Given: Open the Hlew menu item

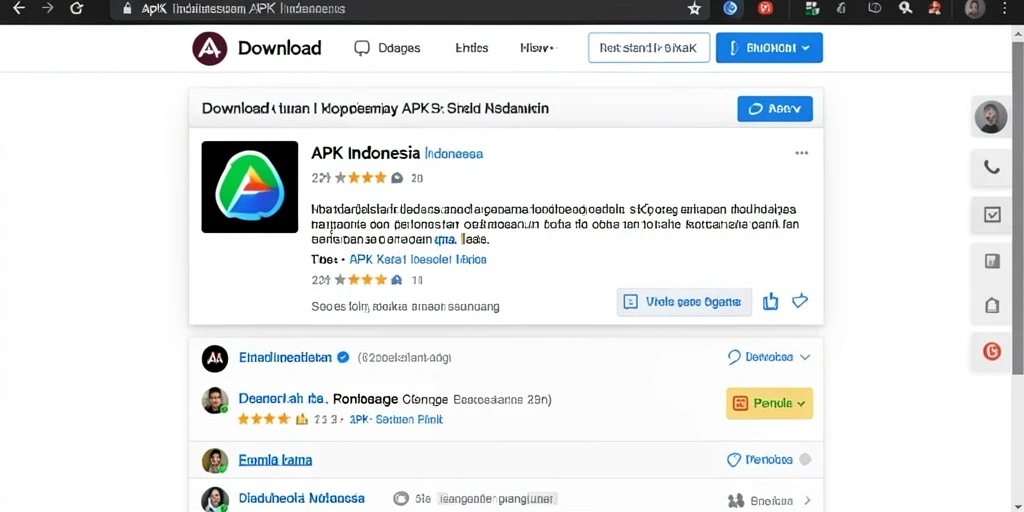Looking at the screenshot, I should [x=537, y=48].
